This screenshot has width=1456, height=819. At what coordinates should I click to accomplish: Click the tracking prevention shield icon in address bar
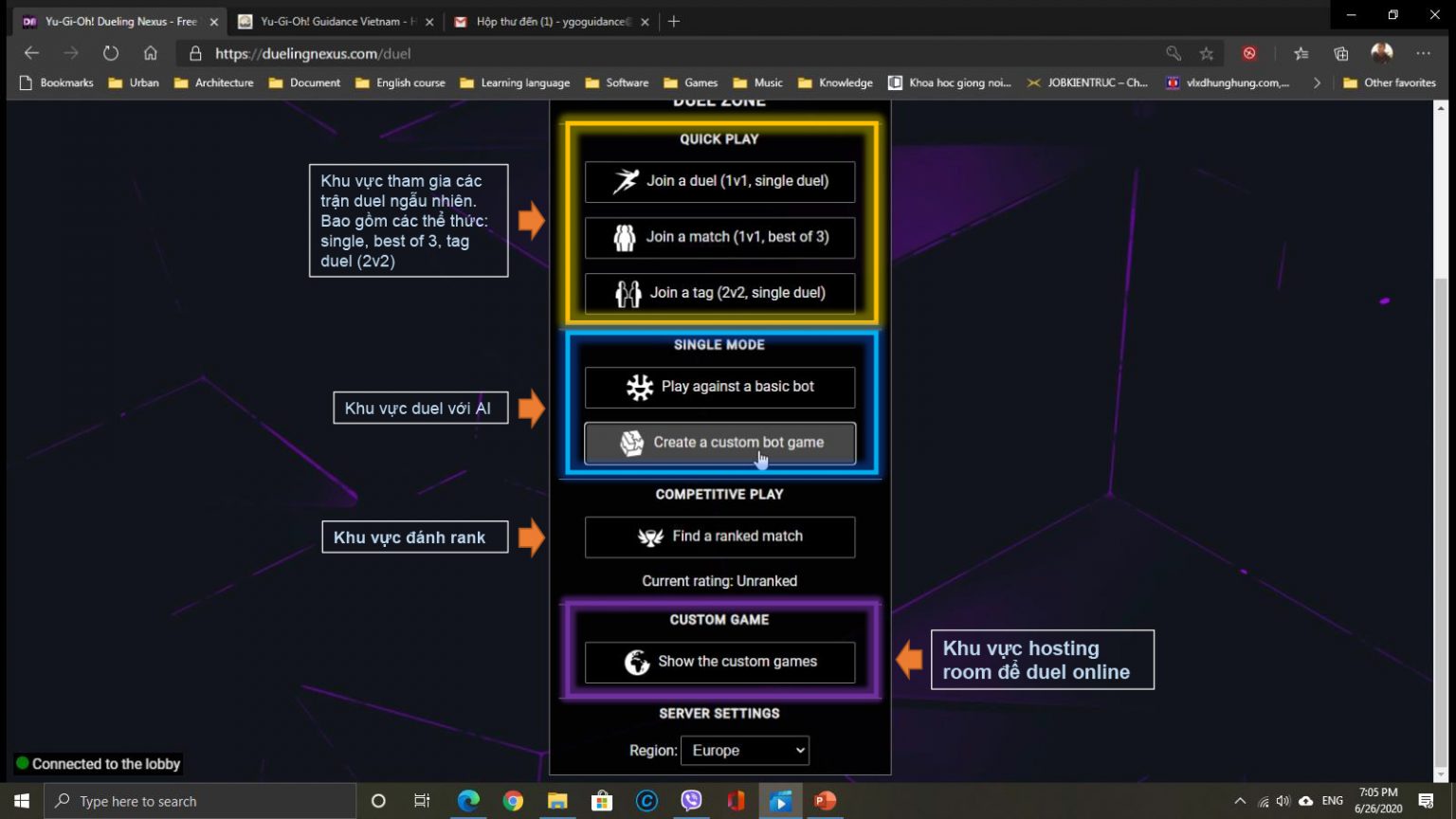(1249, 54)
